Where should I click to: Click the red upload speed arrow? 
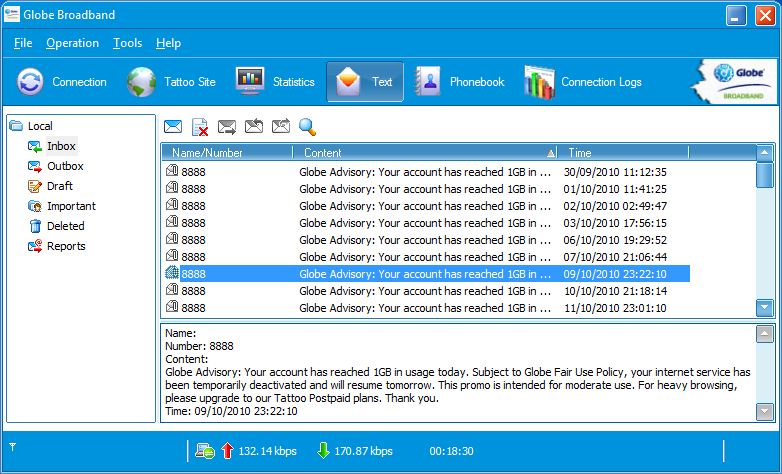pos(227,451)
